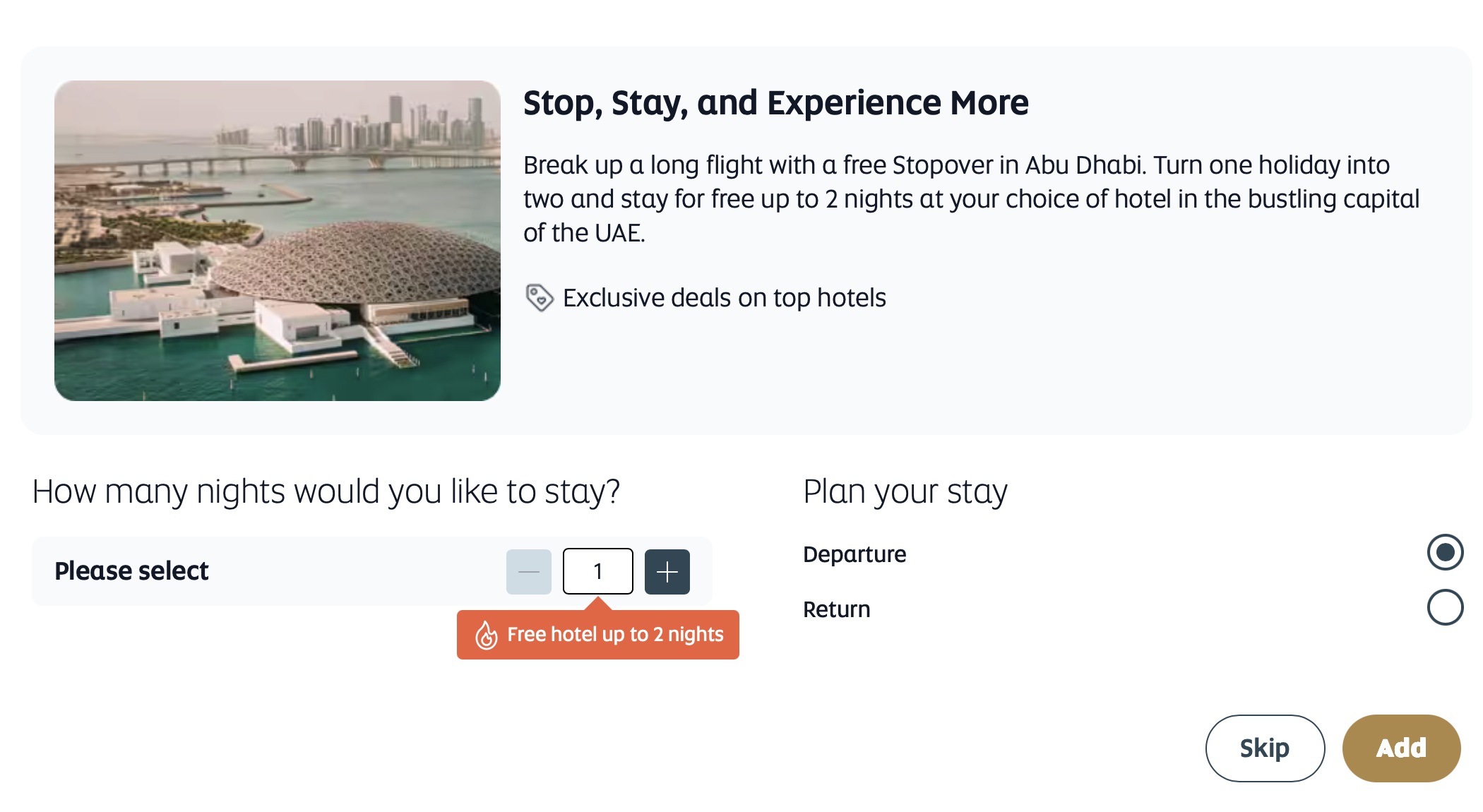Click the flame icon in the orange tooltip
Screen dimensions: 1483x812
tap(486, 635)
